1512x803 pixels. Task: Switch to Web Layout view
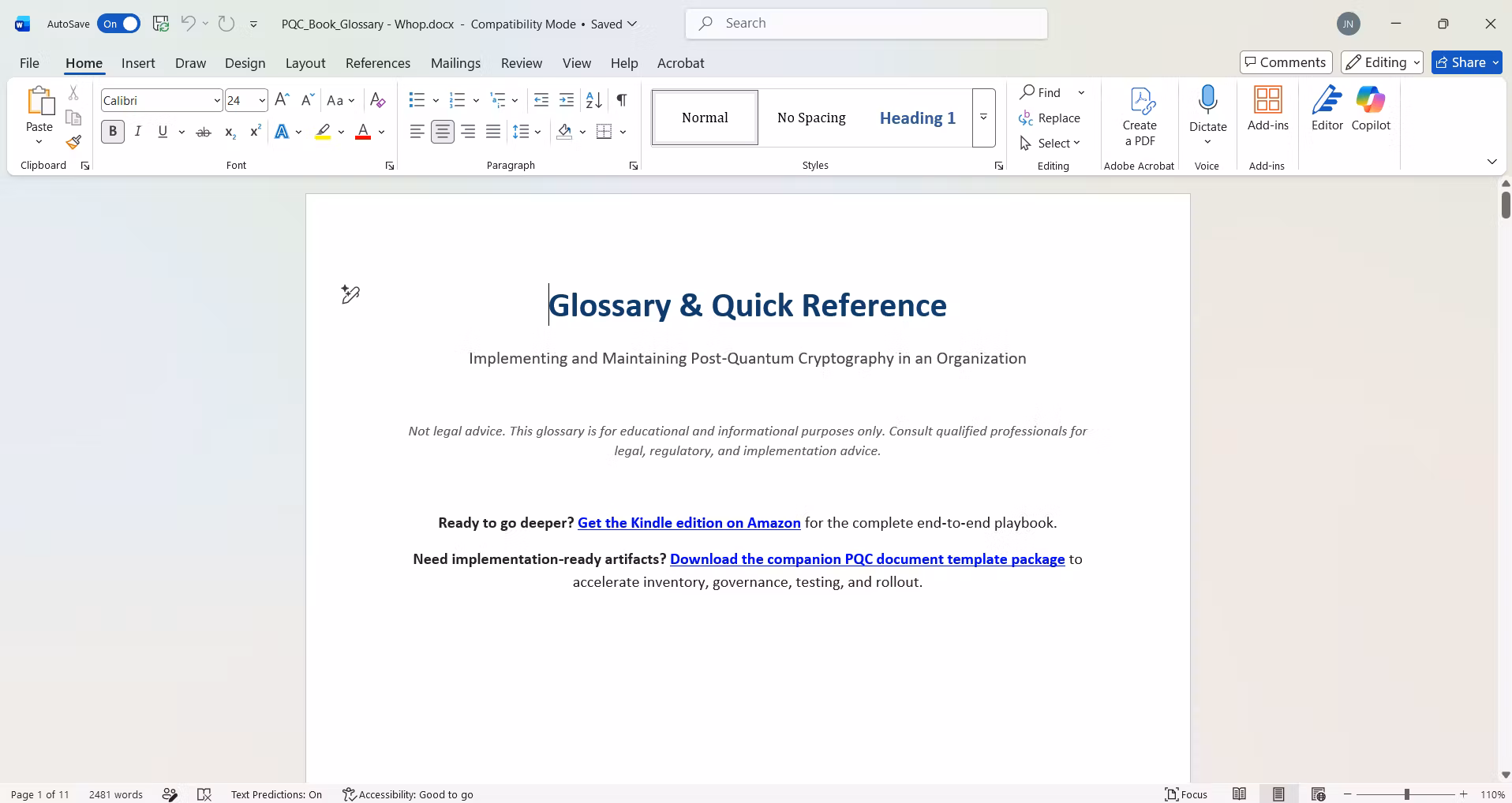click(1318, 794)
